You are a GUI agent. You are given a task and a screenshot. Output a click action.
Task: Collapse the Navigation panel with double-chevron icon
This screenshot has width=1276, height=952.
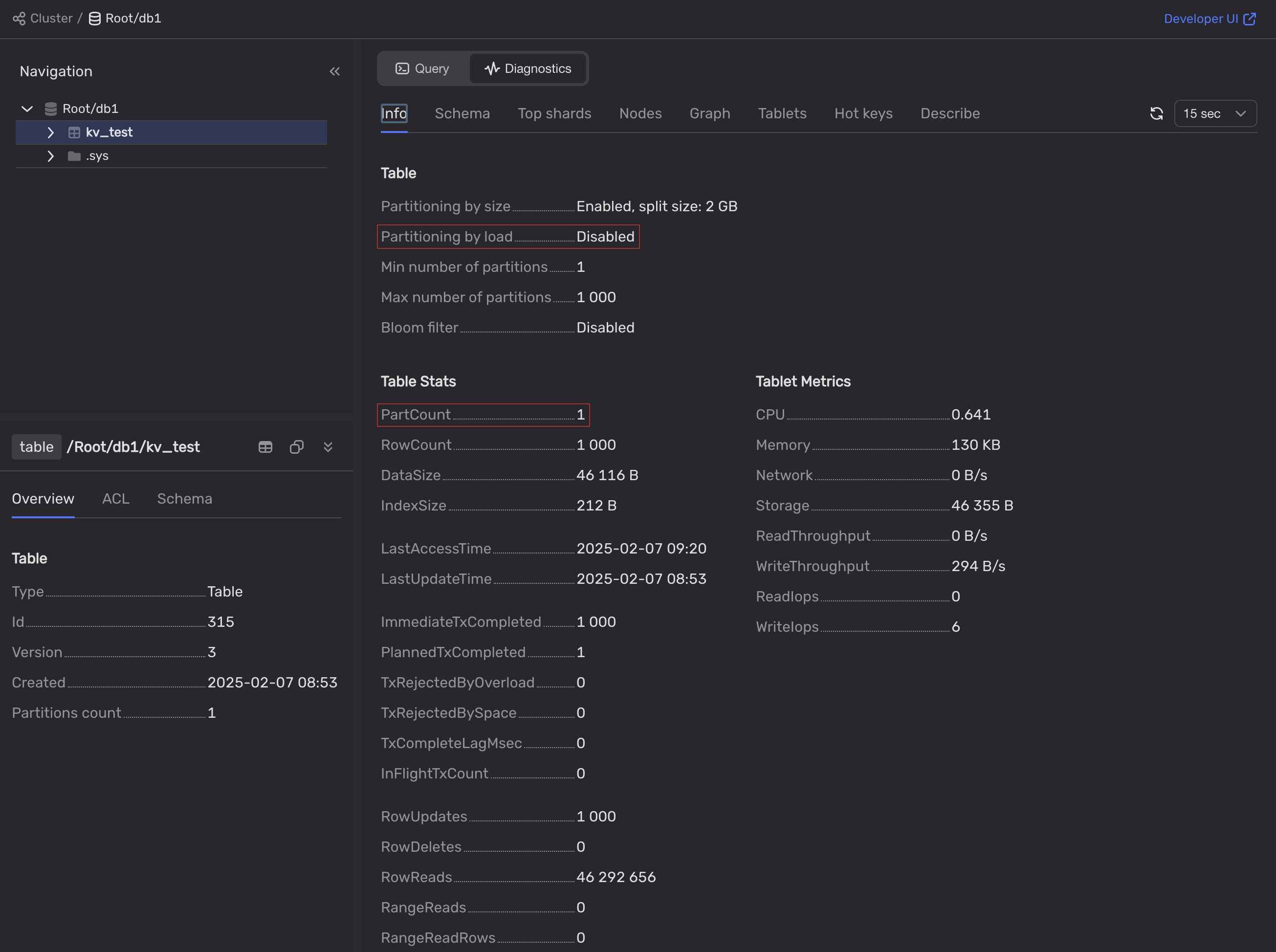pyautogui.click(x=335, y=71)
